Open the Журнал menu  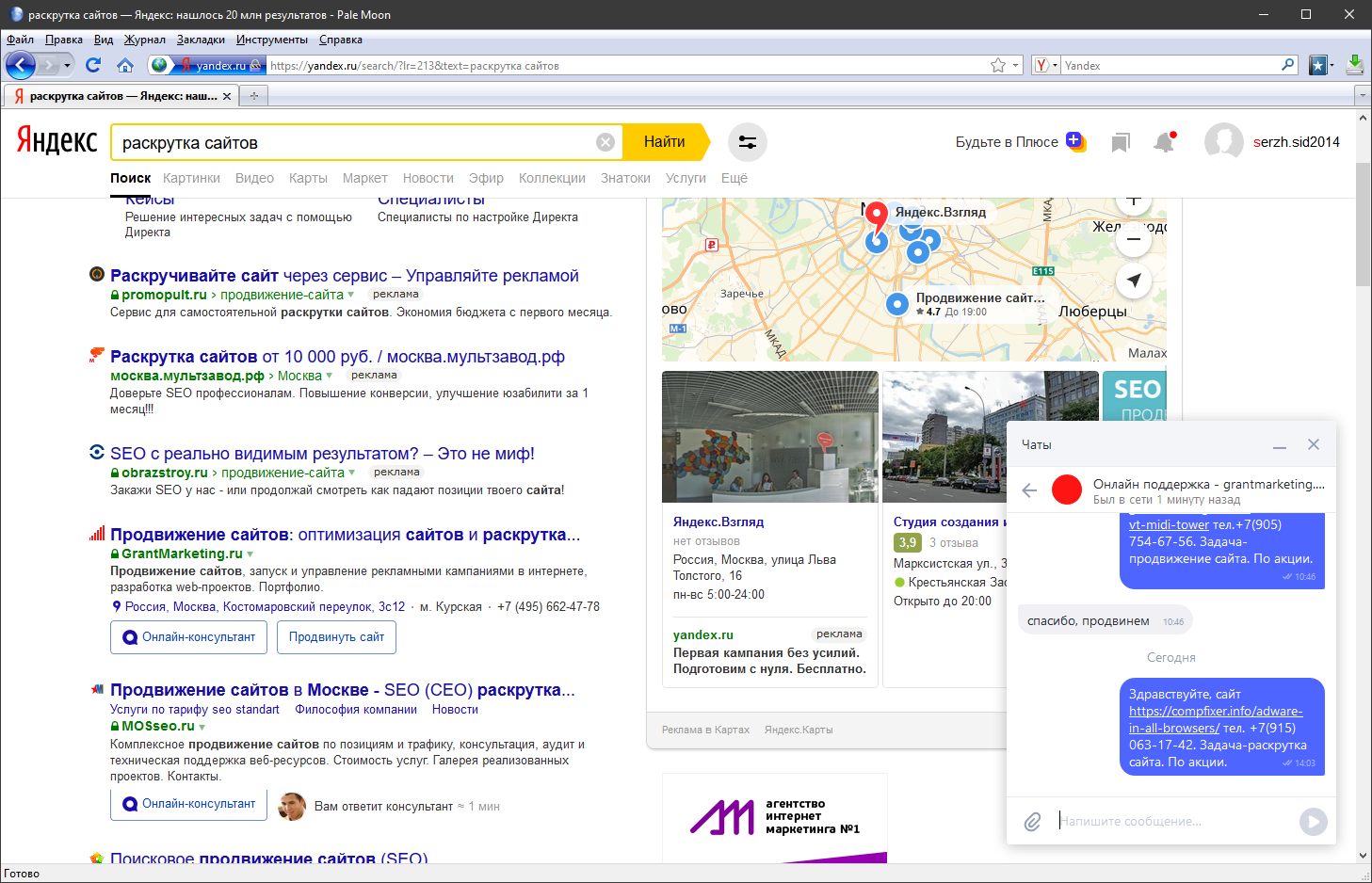[x=145, y=40]
